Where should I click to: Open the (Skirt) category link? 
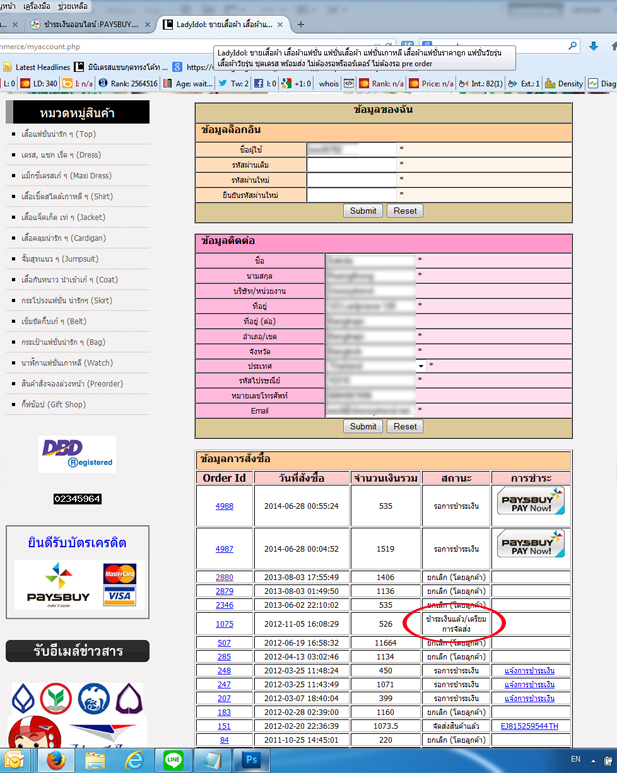point(67,300)
